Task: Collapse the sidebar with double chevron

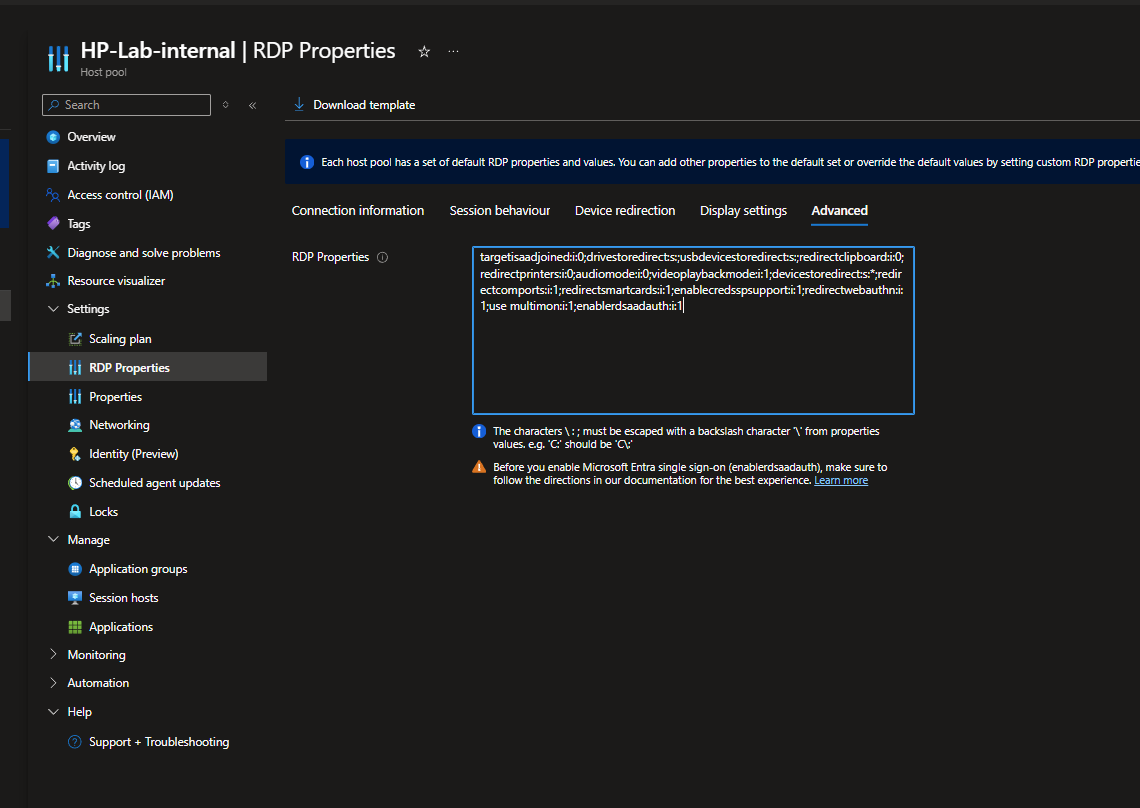Action: point(252,105)
